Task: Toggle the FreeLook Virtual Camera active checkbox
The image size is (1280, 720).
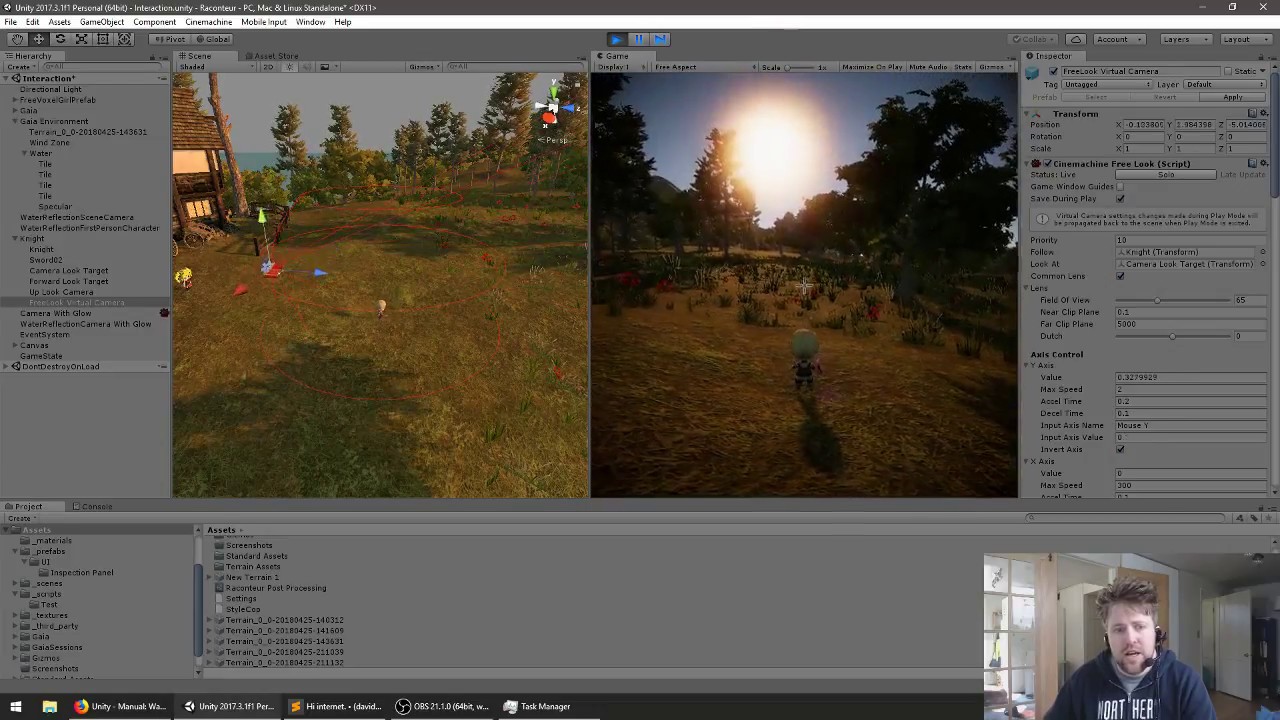Action: 1053,72
